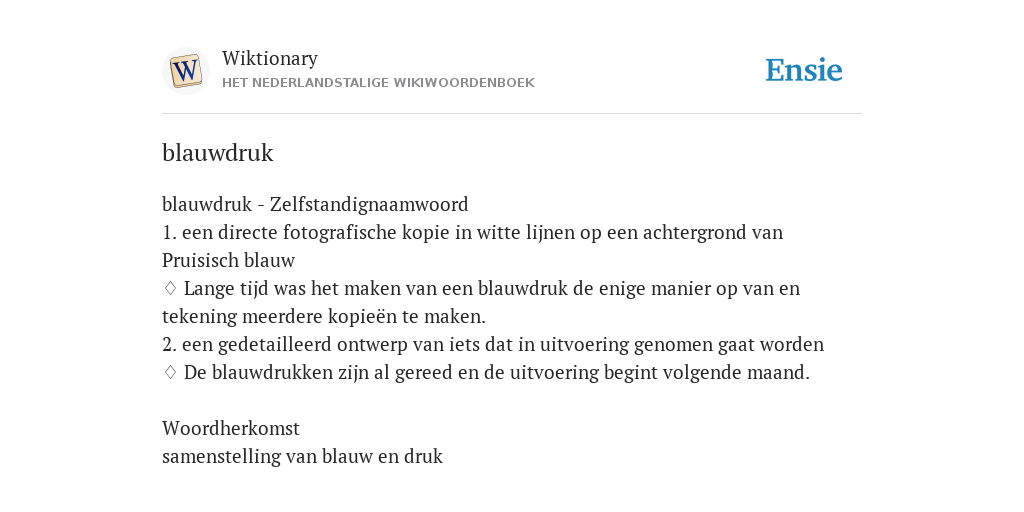Click the horizontal divider below the header
1024x512 pixels.
click(x=512, y=114)
